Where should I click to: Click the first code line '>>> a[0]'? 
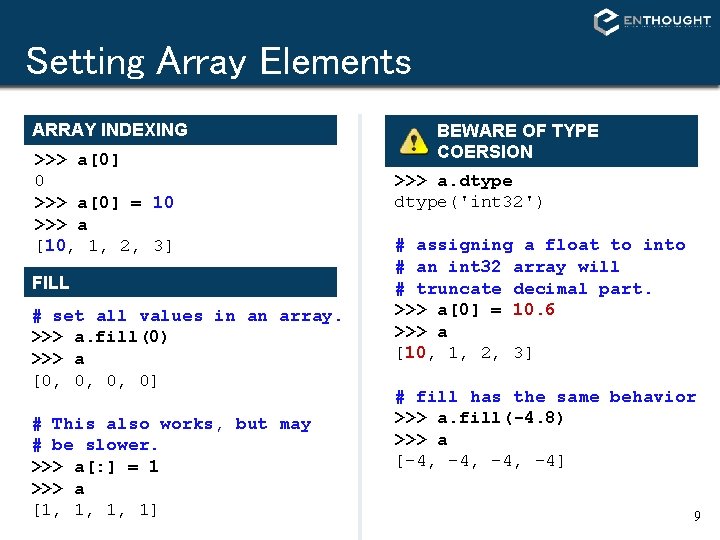point(76,160)
